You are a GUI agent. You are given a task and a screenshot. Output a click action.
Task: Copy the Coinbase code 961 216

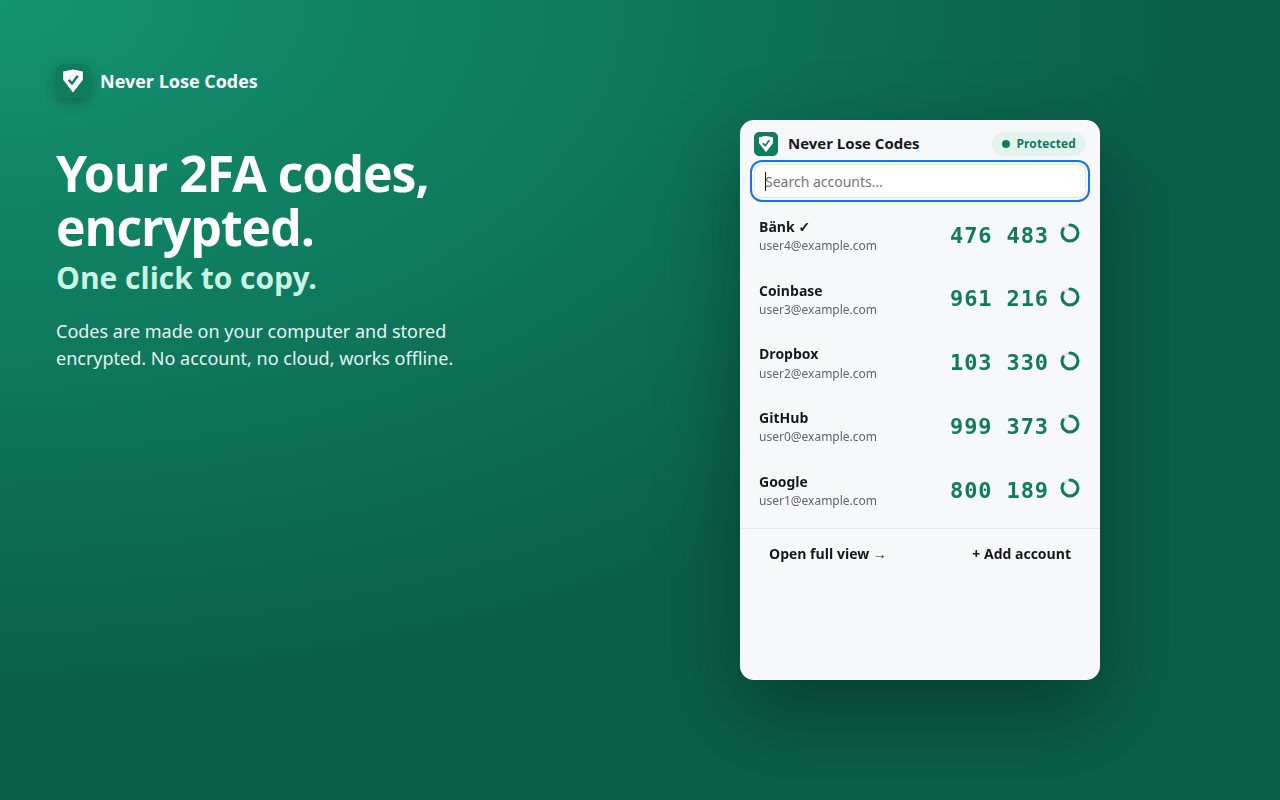click(999, 298)
